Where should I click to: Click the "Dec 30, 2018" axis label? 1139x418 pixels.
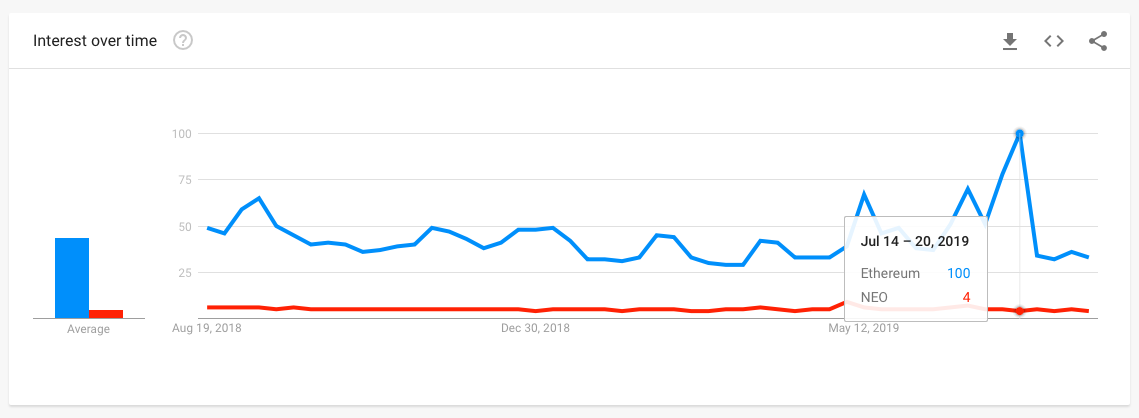(535, 327)
